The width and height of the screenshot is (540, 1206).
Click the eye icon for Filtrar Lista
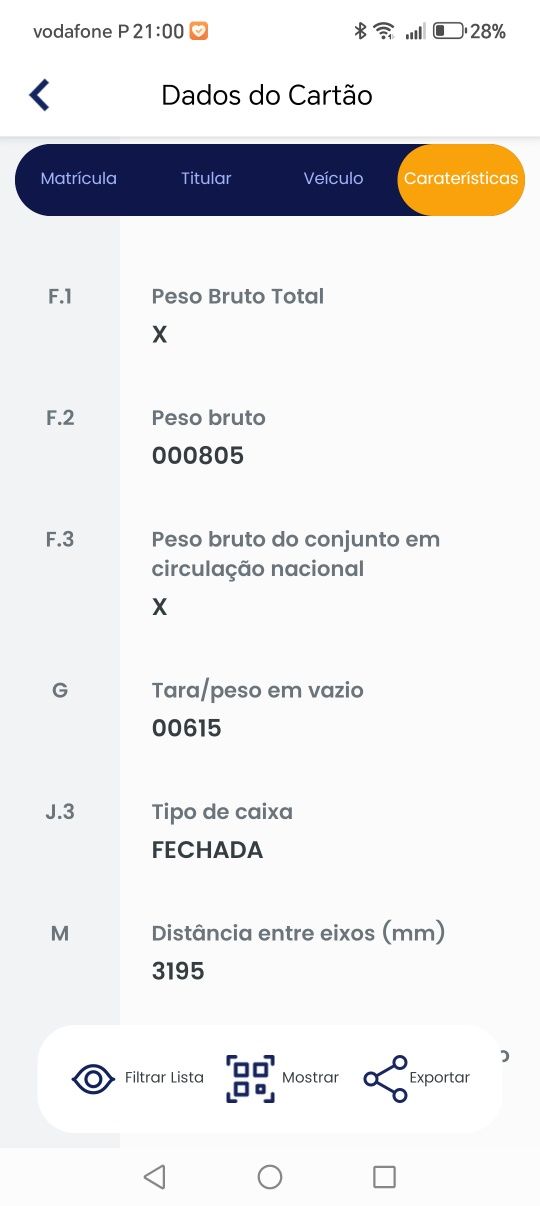tap(93, 1079)
